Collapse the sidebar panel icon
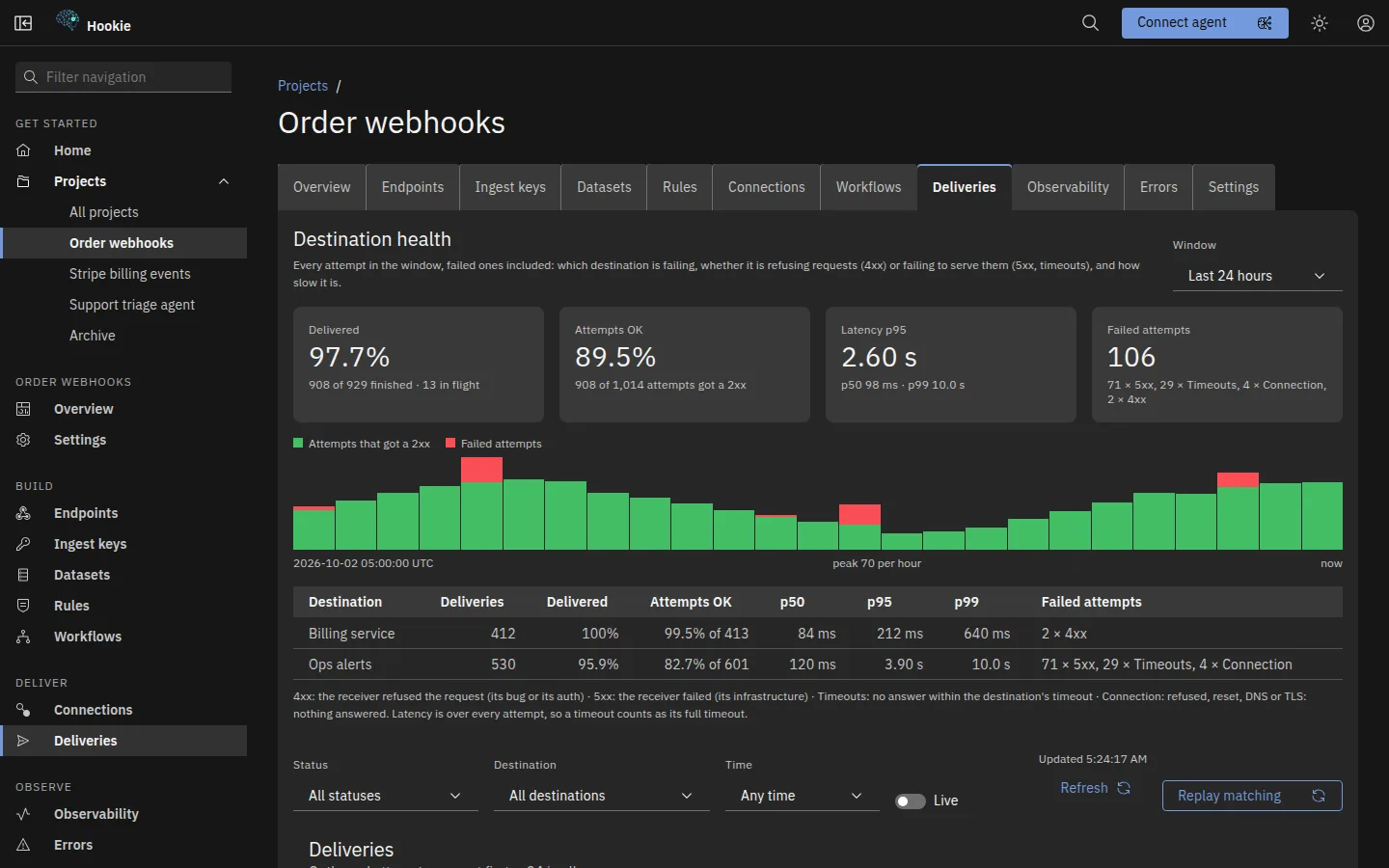 pyautogui.click(x=23, y=23)
